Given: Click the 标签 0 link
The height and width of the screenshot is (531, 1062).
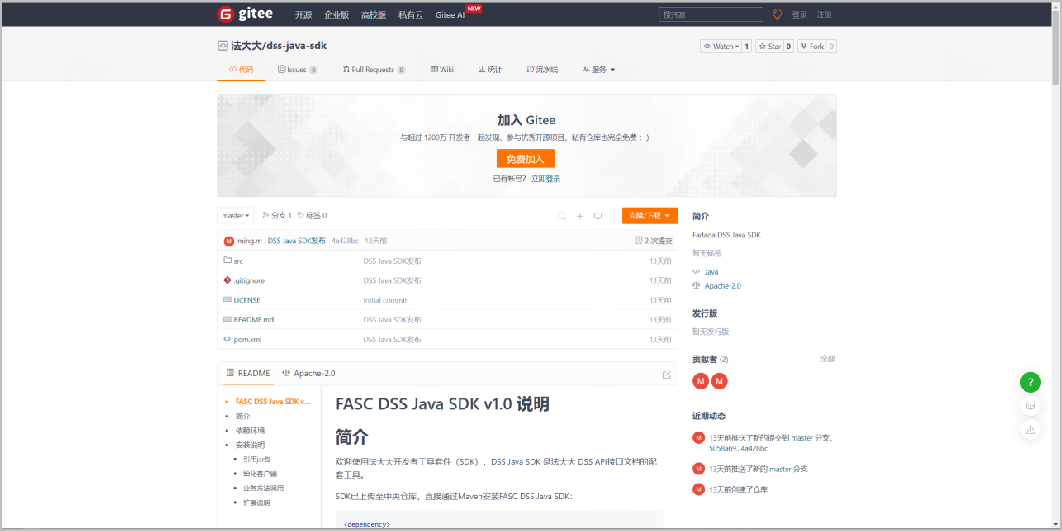Looking at the screenshot, I should (312, 215).
